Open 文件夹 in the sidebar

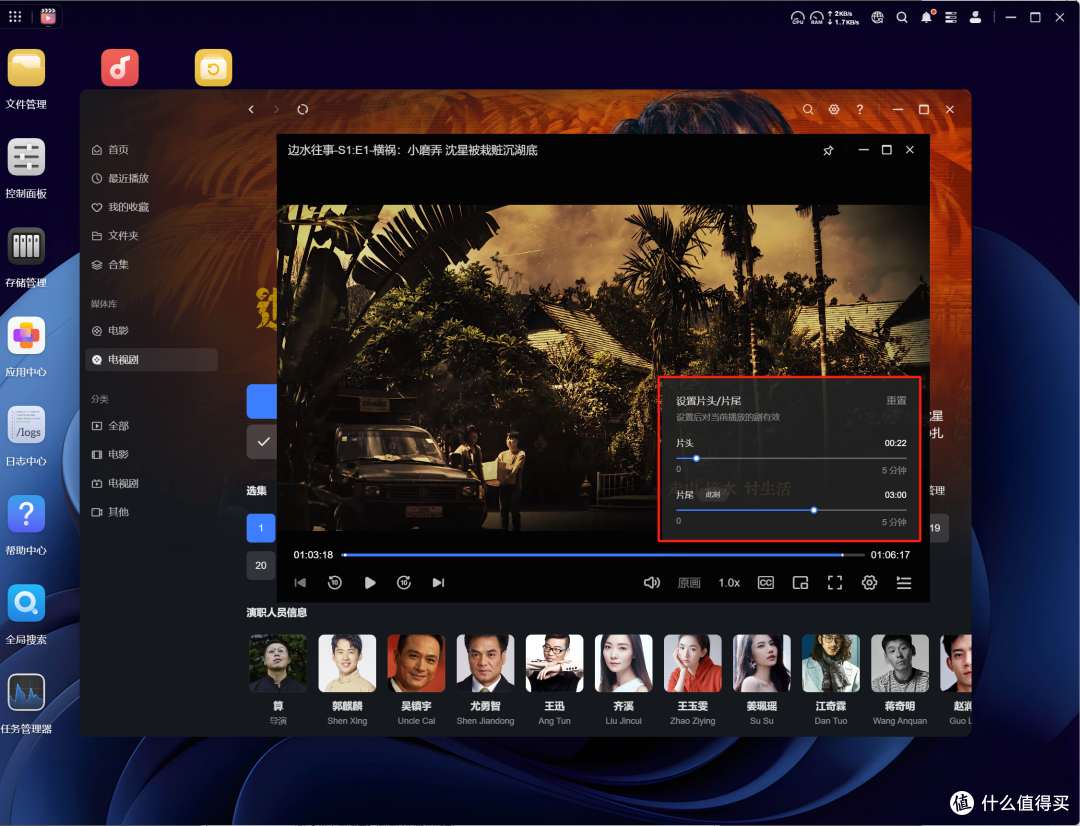(x=152, y=236)
